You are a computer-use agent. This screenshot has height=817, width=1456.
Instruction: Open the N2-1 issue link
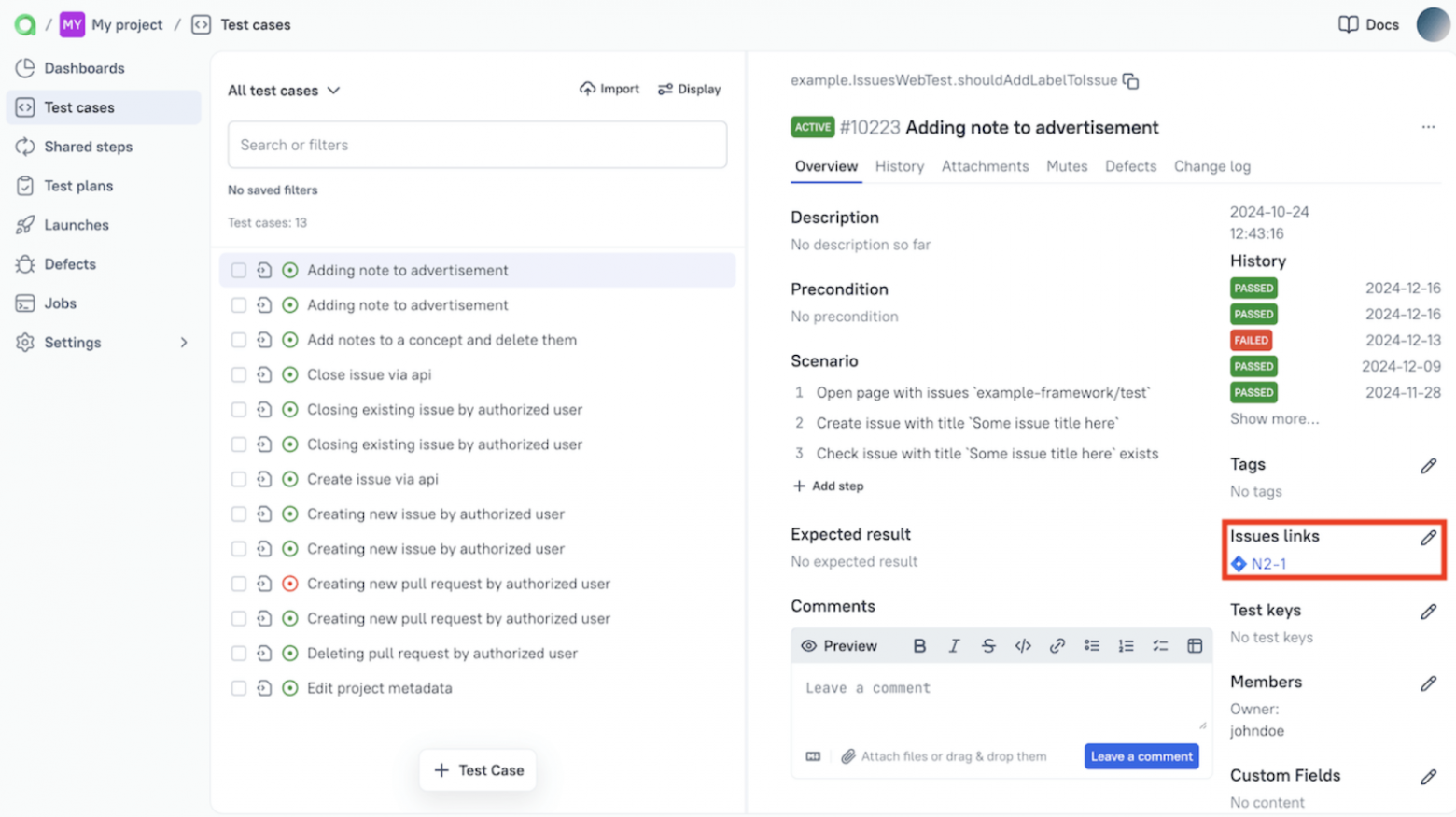pos(1267,564)
